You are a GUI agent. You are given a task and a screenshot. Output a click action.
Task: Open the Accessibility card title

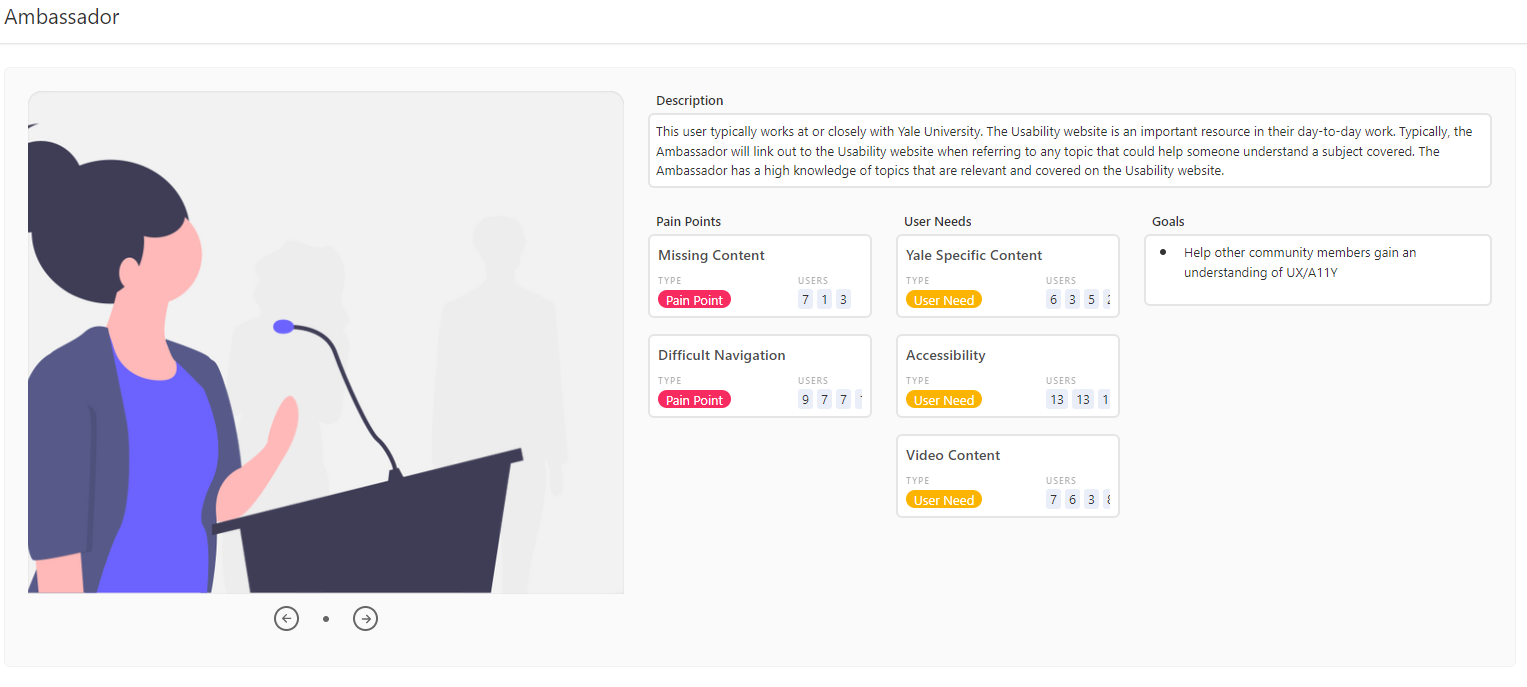[945, 355]
